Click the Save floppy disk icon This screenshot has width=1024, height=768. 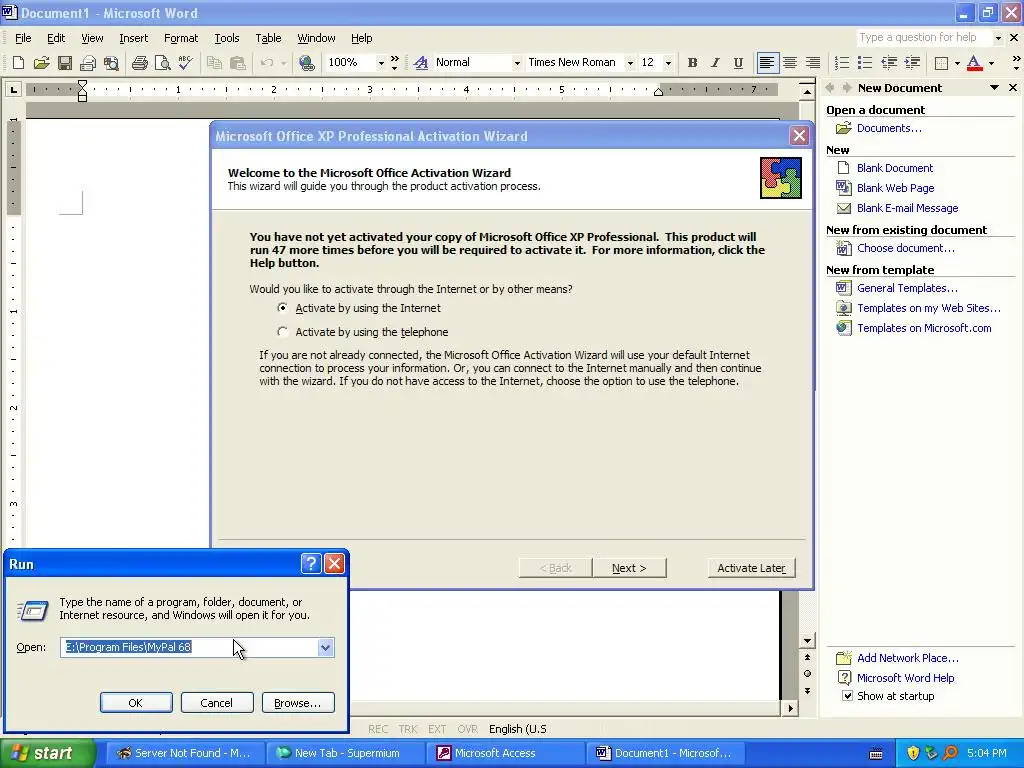tap(65, 63)
